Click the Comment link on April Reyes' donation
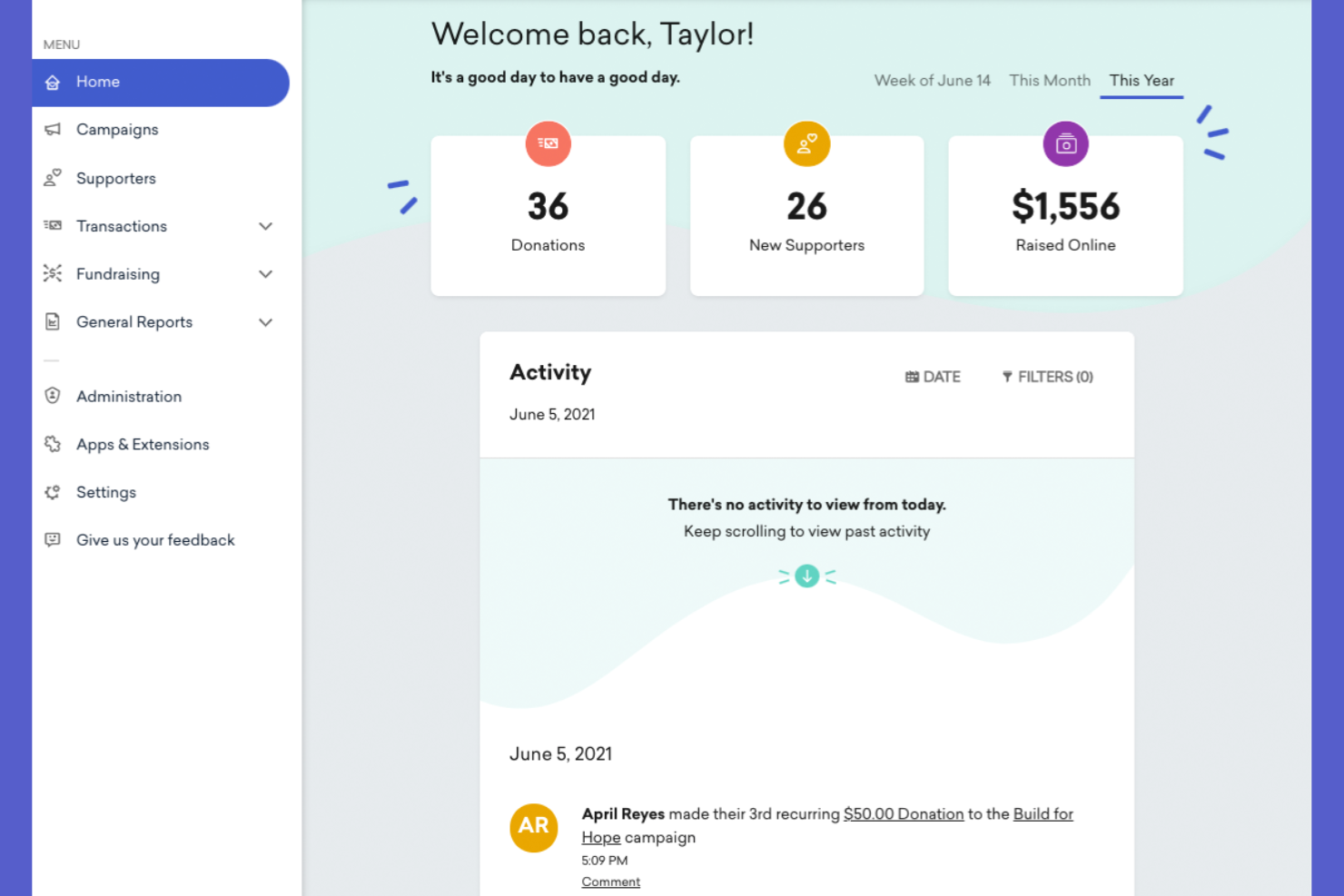1344x896 pixels. coord(610,881)
